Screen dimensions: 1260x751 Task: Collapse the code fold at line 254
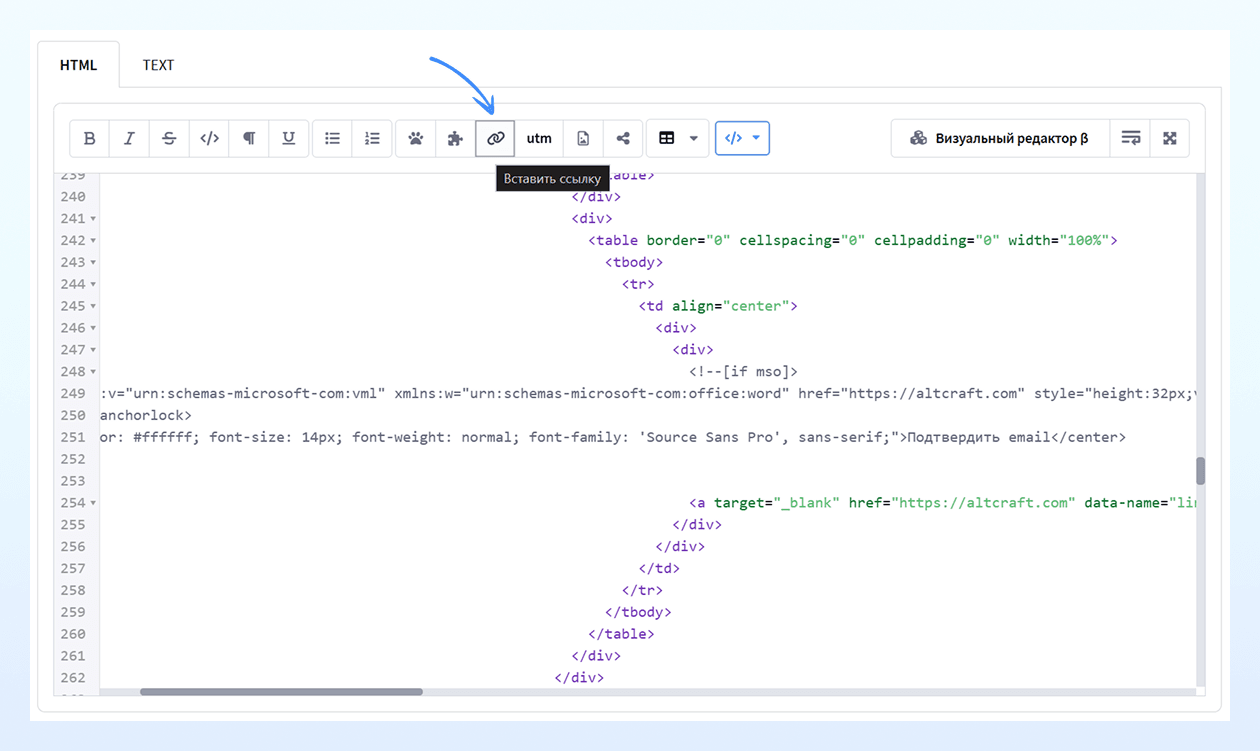click(x=93, y=503)
